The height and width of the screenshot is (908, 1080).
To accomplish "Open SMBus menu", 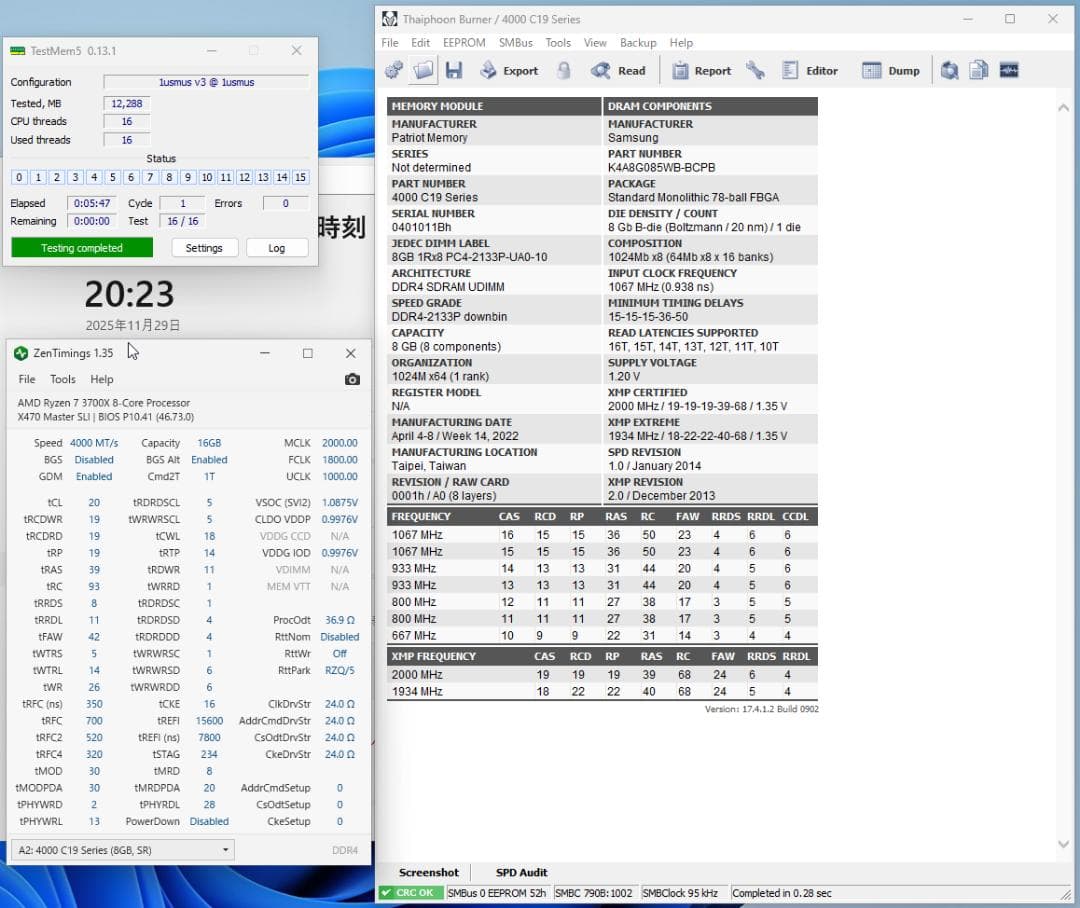I will (x=516, y=43).
